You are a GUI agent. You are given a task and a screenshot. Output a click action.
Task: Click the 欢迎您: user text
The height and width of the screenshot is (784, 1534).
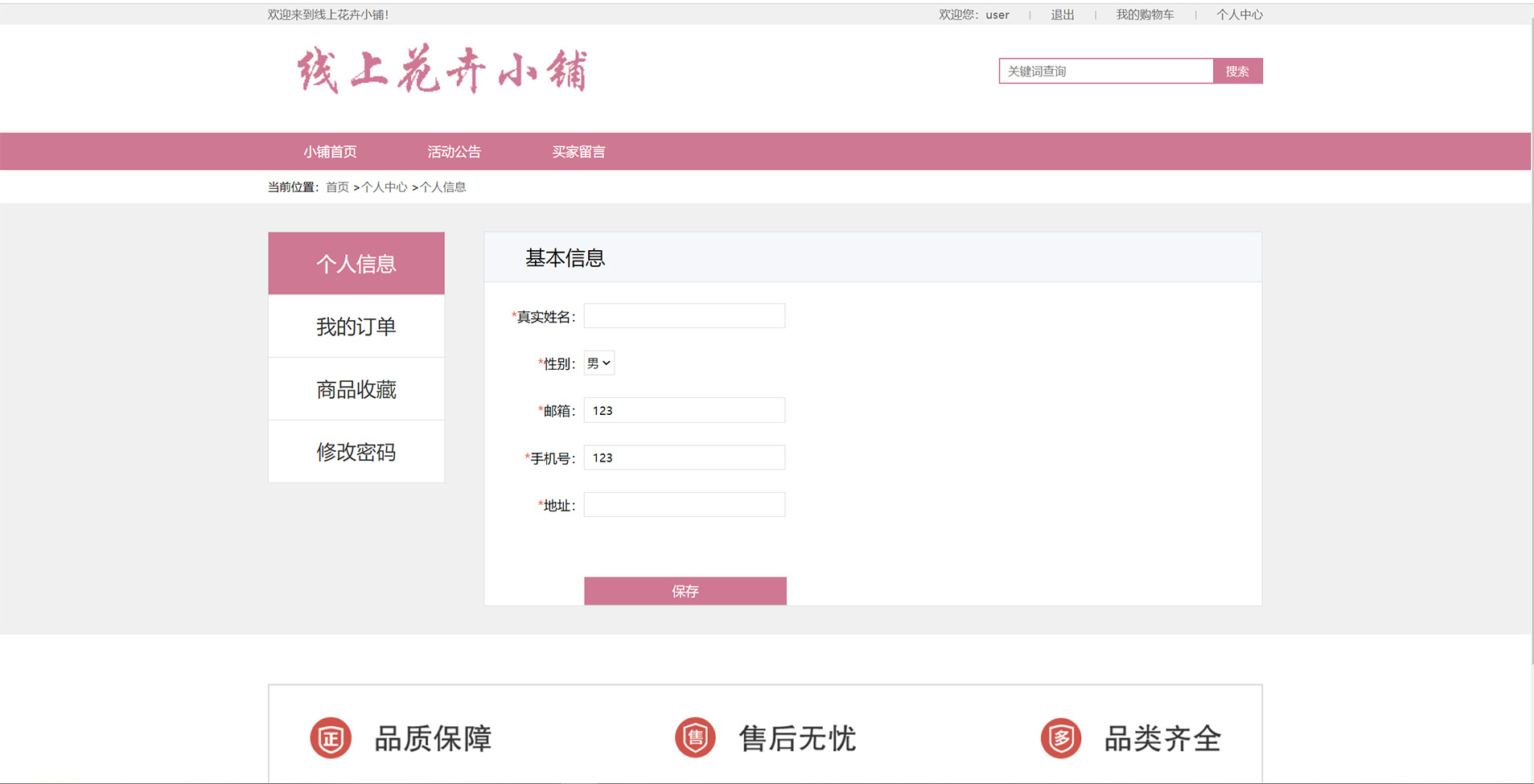(x=974, y=14)
